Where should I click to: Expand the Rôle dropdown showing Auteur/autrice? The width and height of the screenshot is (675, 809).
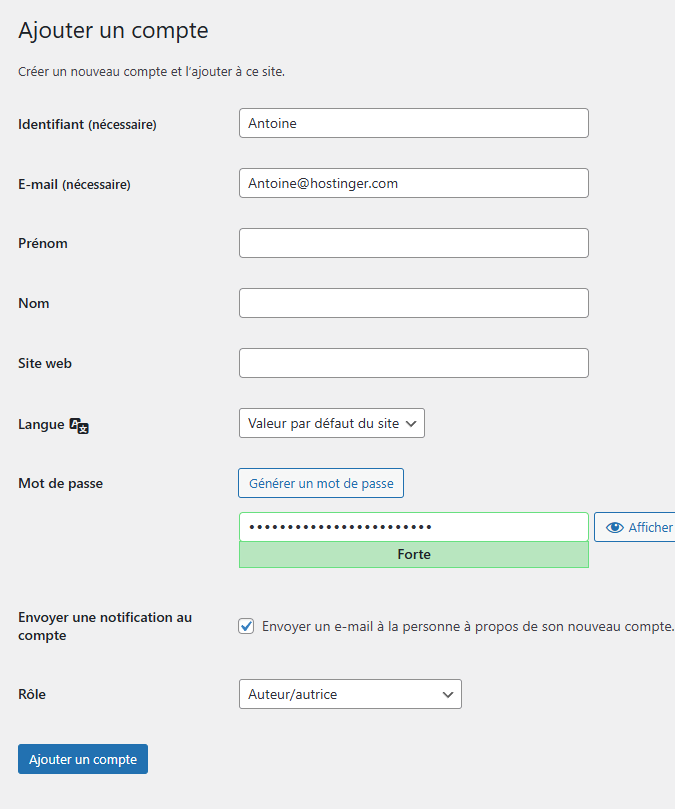pos(350,694)
